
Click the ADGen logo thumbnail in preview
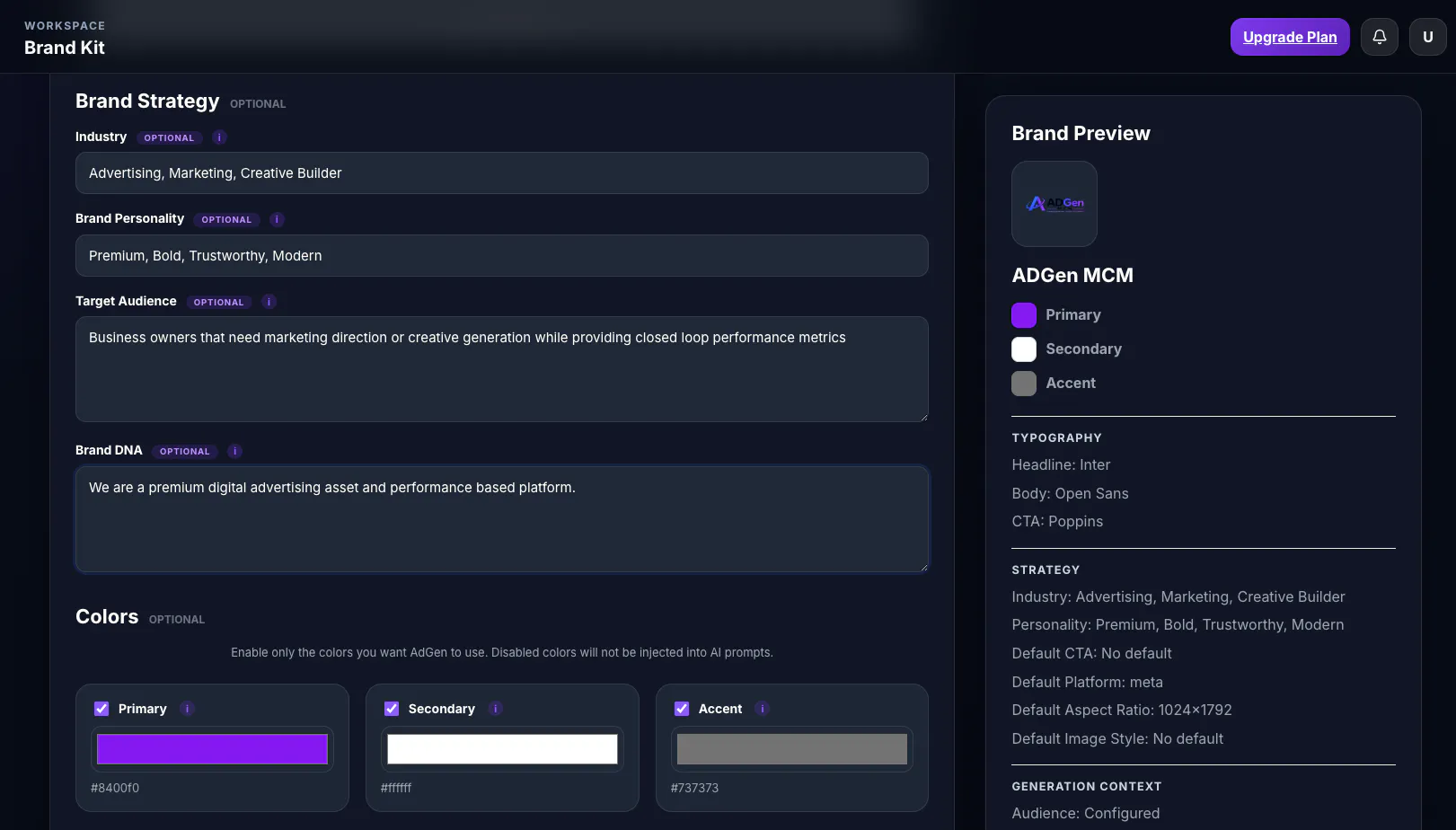click(1054, 204)
